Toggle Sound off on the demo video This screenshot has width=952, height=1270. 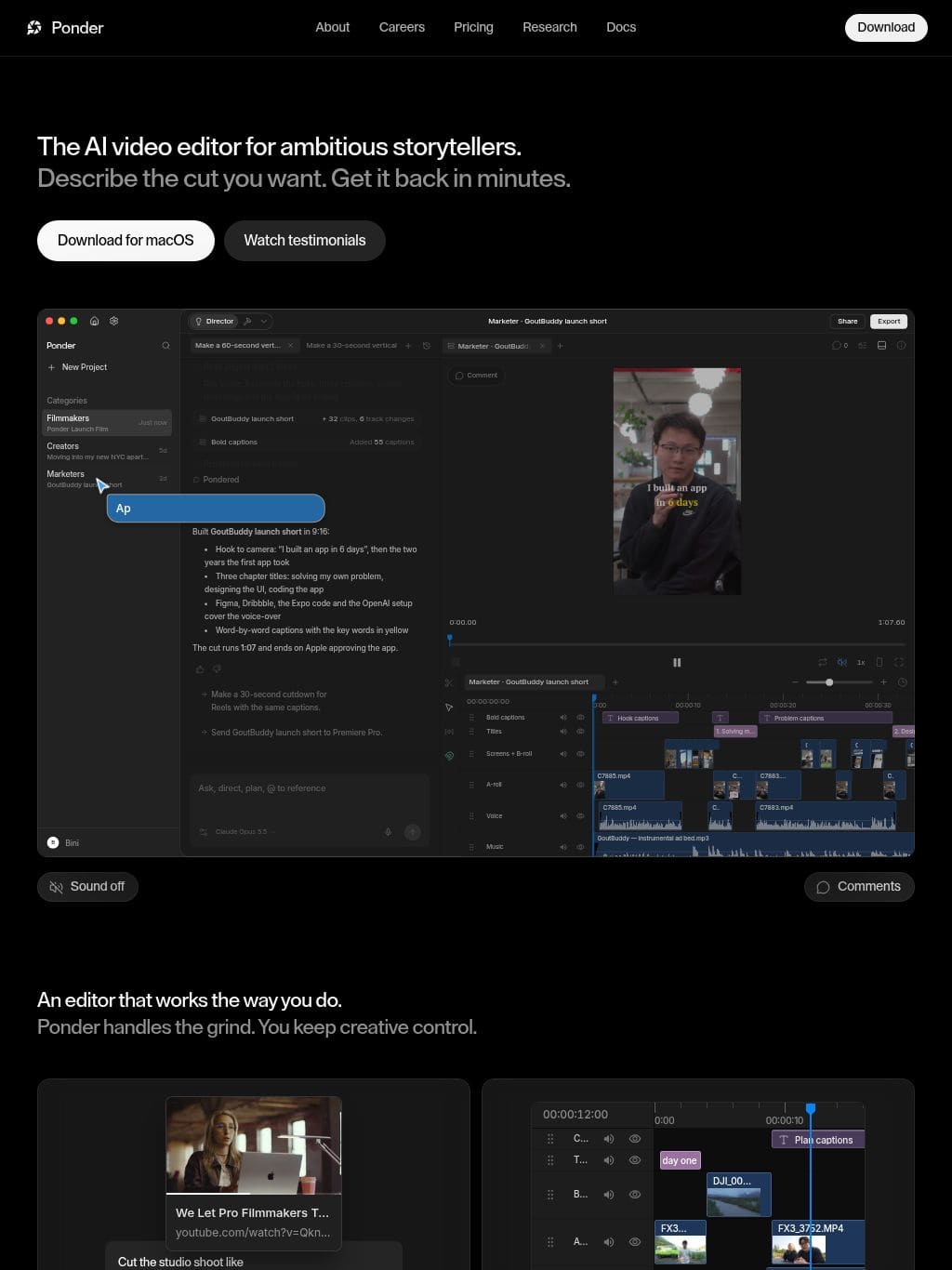point(87,887)
